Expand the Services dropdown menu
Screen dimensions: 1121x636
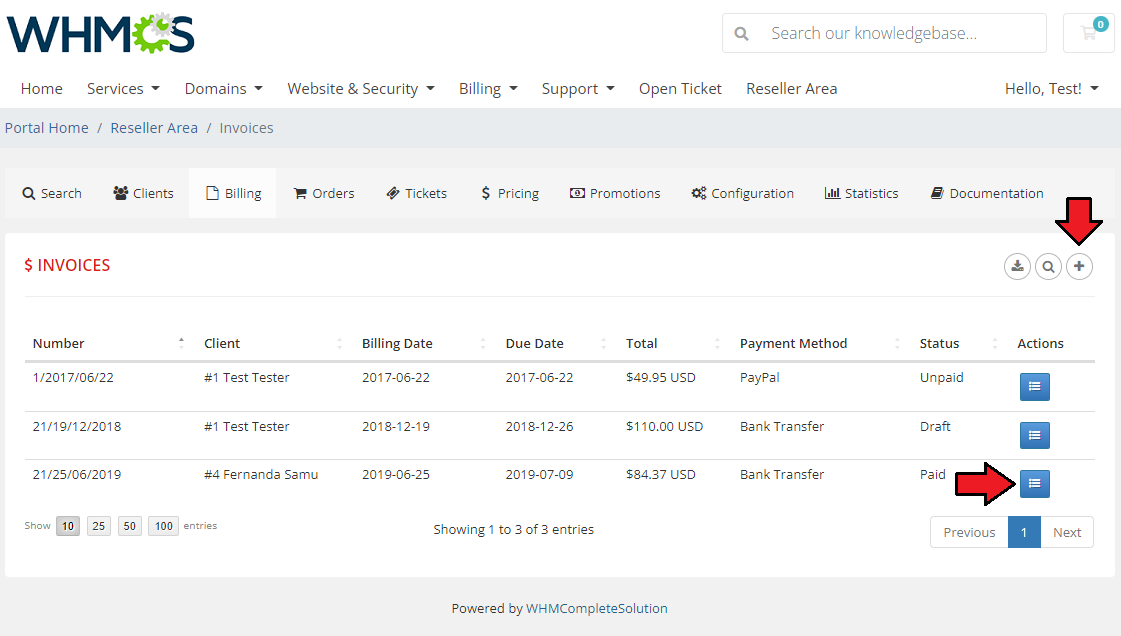(123, 89)
